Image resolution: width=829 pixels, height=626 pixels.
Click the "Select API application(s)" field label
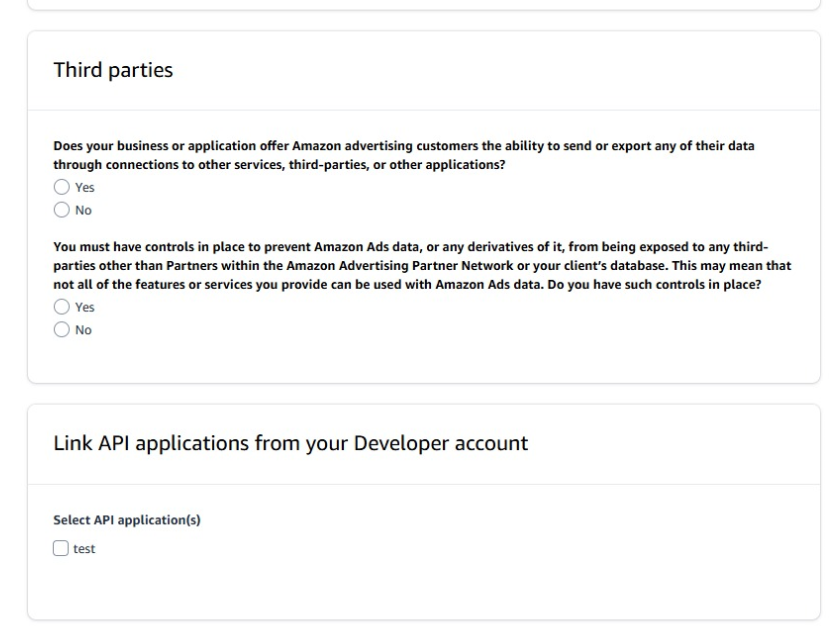(127, 519)
